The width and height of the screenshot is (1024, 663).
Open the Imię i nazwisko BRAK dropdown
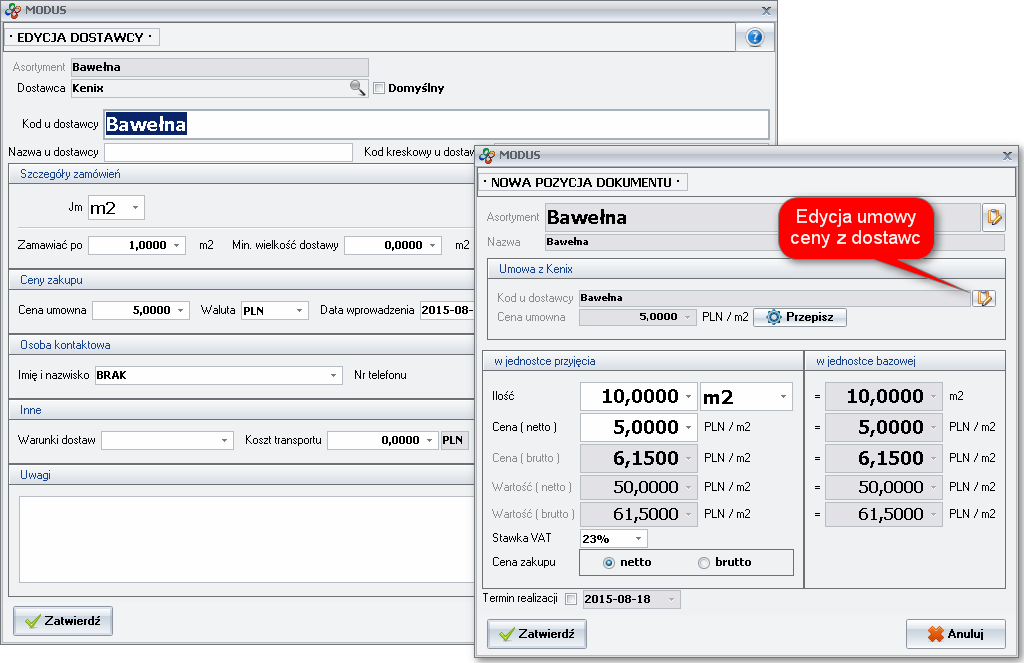(334, 376)
